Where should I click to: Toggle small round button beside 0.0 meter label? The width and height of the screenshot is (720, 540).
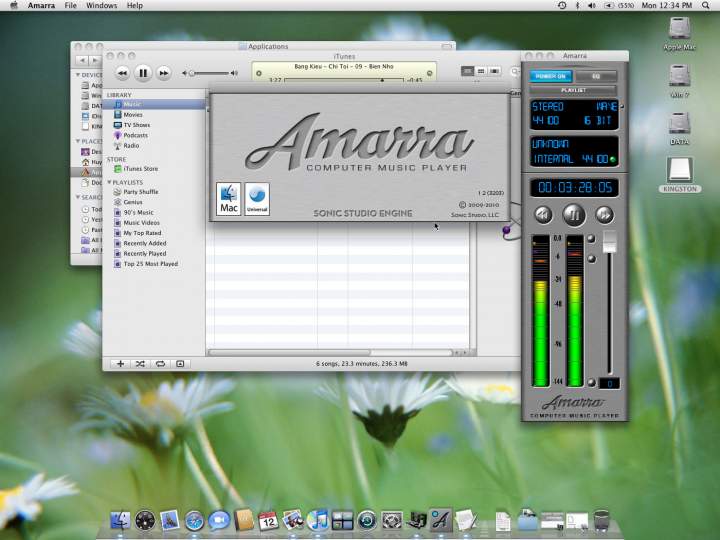point(591,239)
